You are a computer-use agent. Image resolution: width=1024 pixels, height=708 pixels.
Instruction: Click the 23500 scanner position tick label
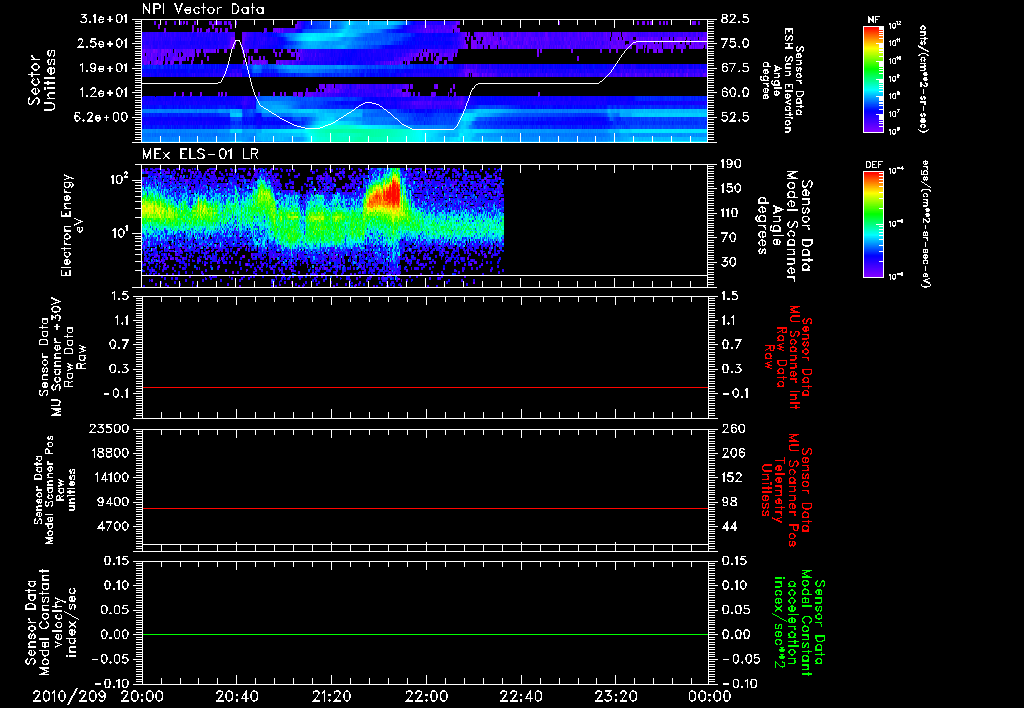pos(109,429)
